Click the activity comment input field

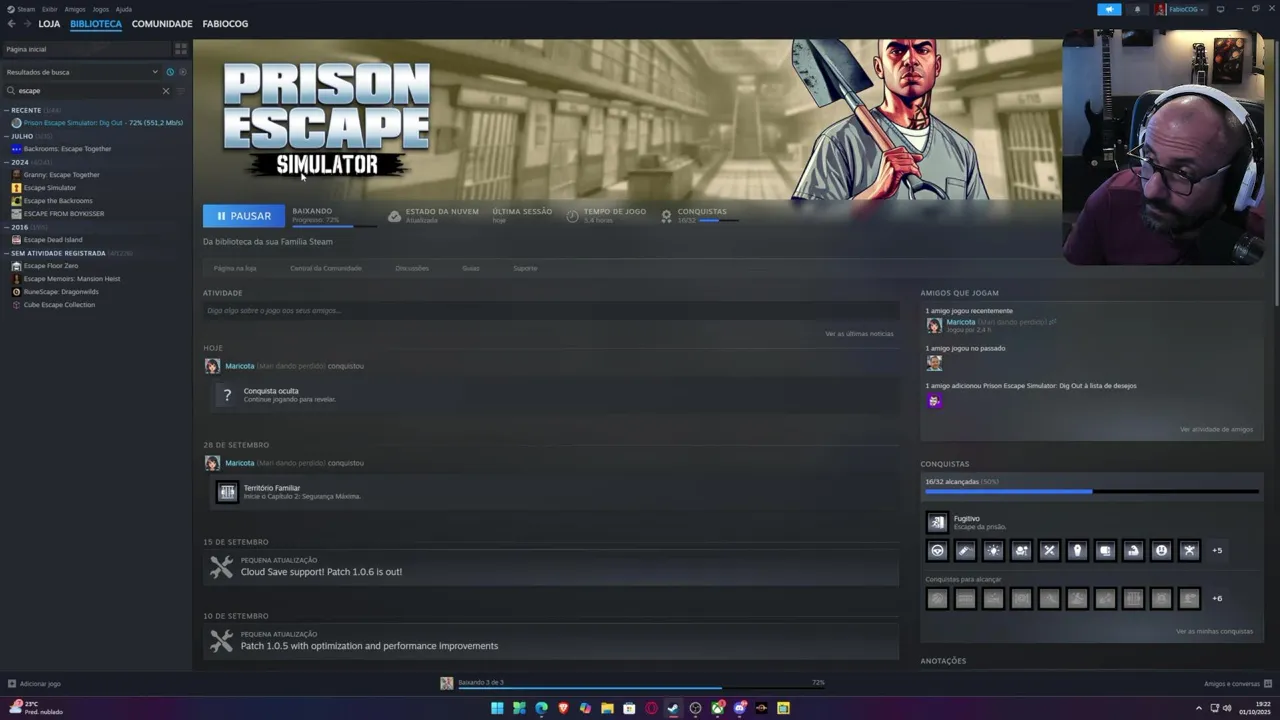tap(550, 311)
